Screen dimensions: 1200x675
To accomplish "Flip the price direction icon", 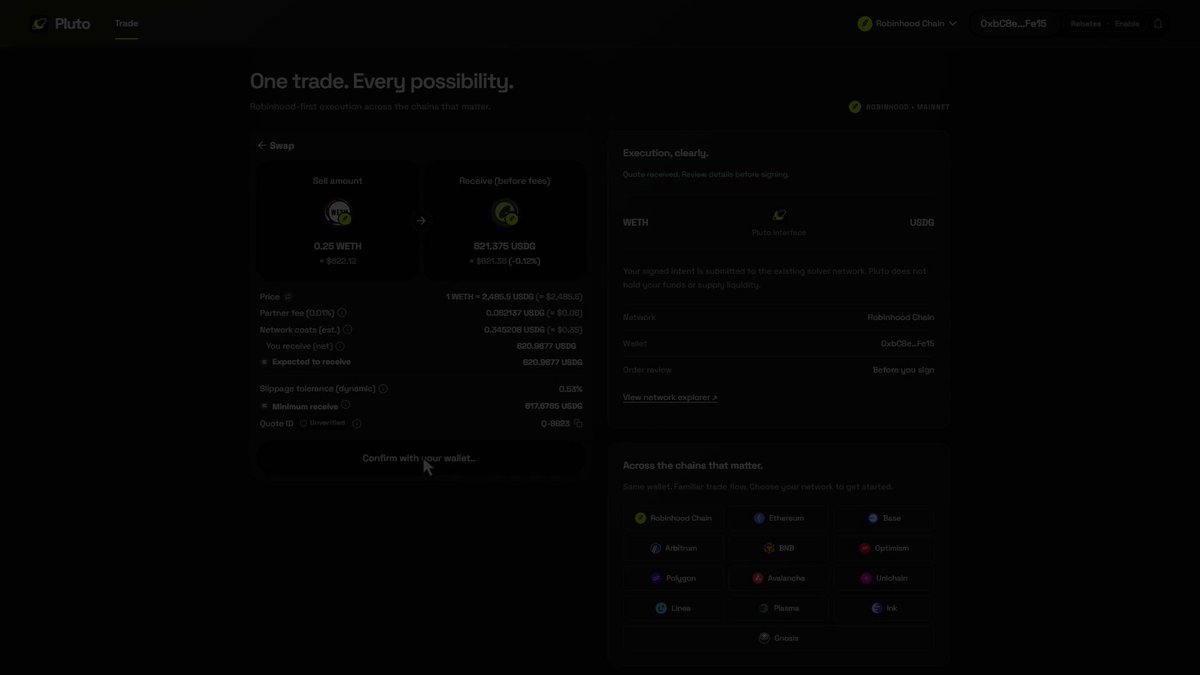I will click(288, 297).
